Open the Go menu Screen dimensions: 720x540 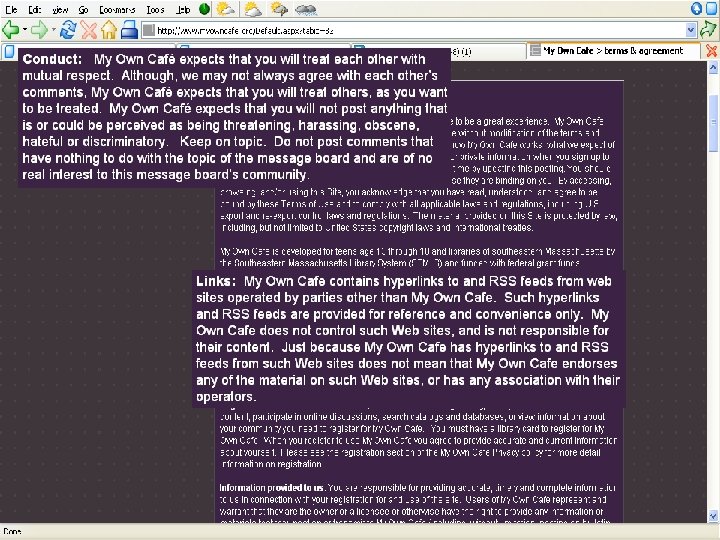(83, 9)
